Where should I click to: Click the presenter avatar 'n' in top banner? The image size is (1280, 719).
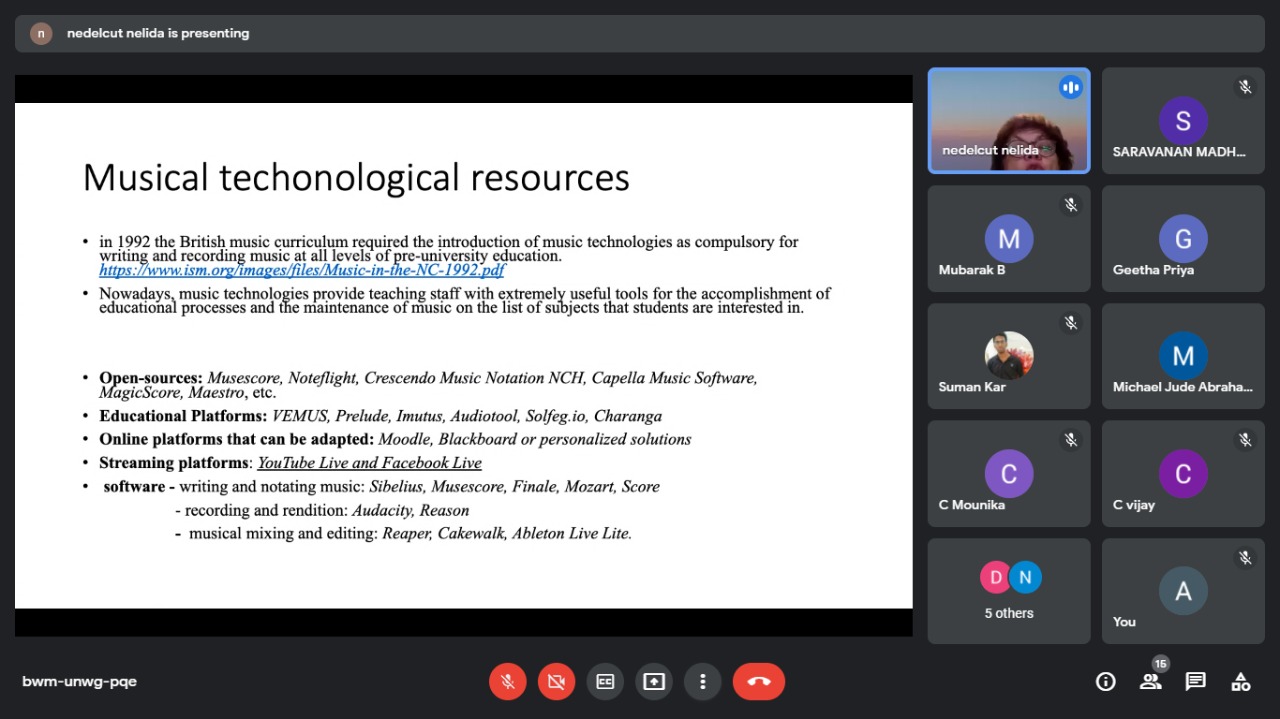point(41,33)
